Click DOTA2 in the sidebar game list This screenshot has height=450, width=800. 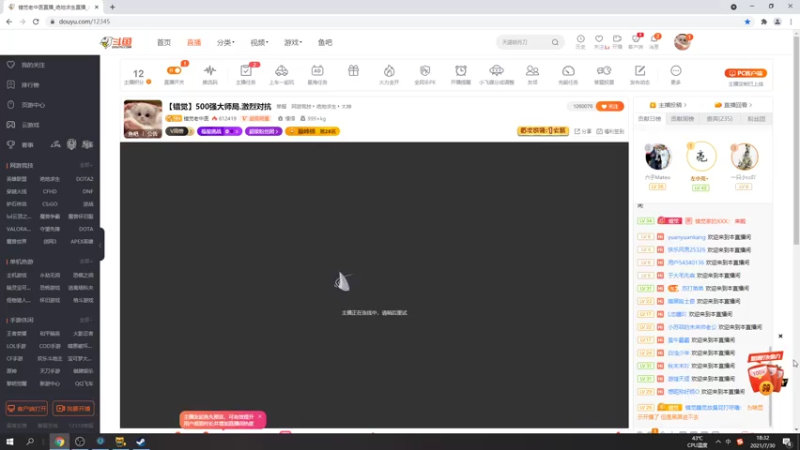point(84,179)
